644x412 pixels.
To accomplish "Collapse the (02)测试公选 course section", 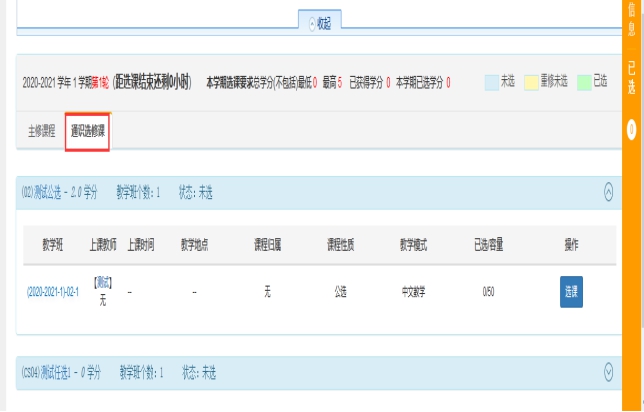I will point(609,193).
